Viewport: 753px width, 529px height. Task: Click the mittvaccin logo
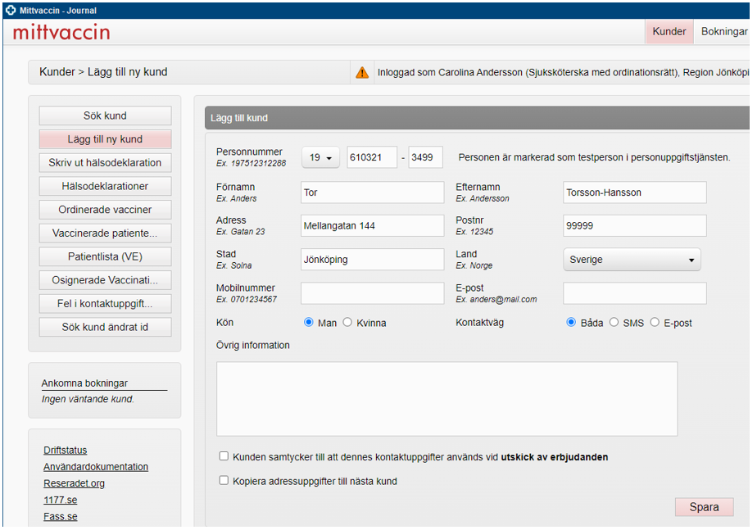pyautogui.click(x=62, y=32)
